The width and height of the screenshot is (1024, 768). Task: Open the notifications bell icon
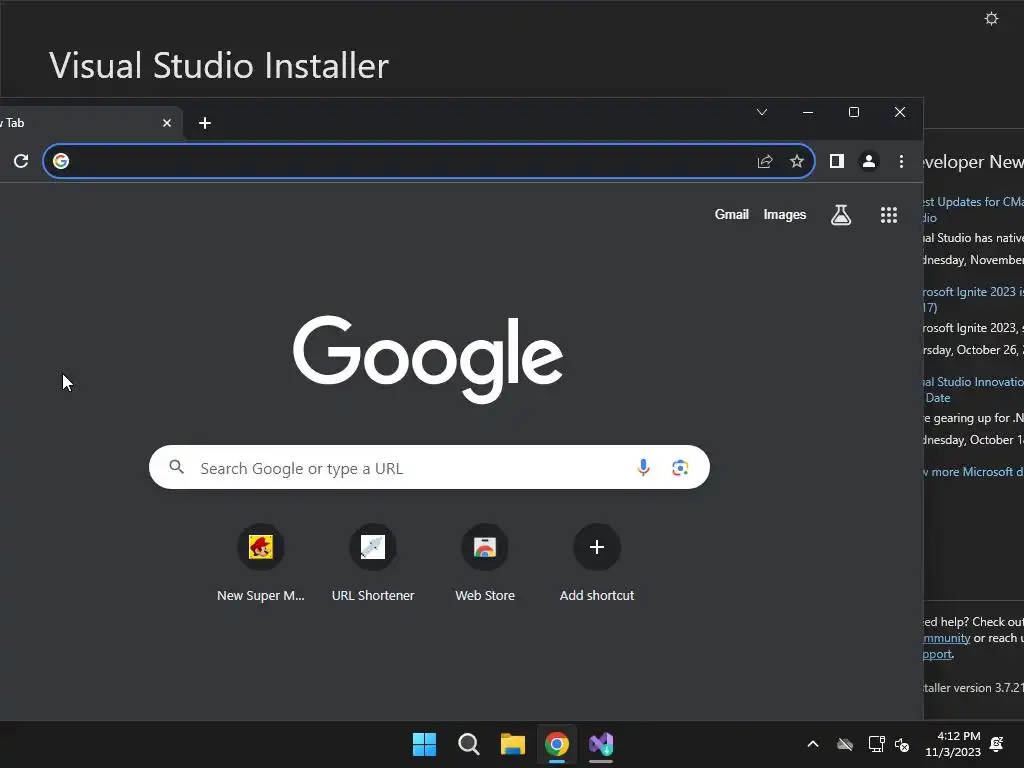point(997,744)
